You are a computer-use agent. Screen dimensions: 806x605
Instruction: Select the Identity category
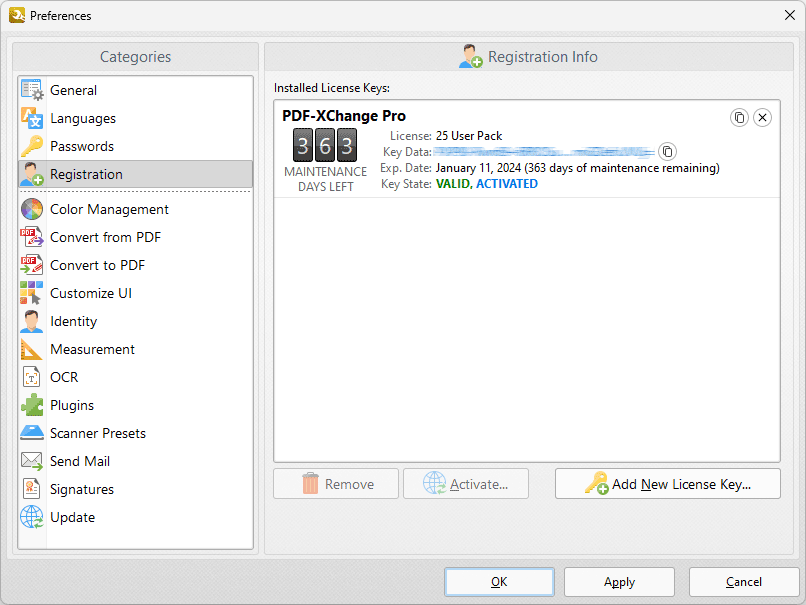136,321
